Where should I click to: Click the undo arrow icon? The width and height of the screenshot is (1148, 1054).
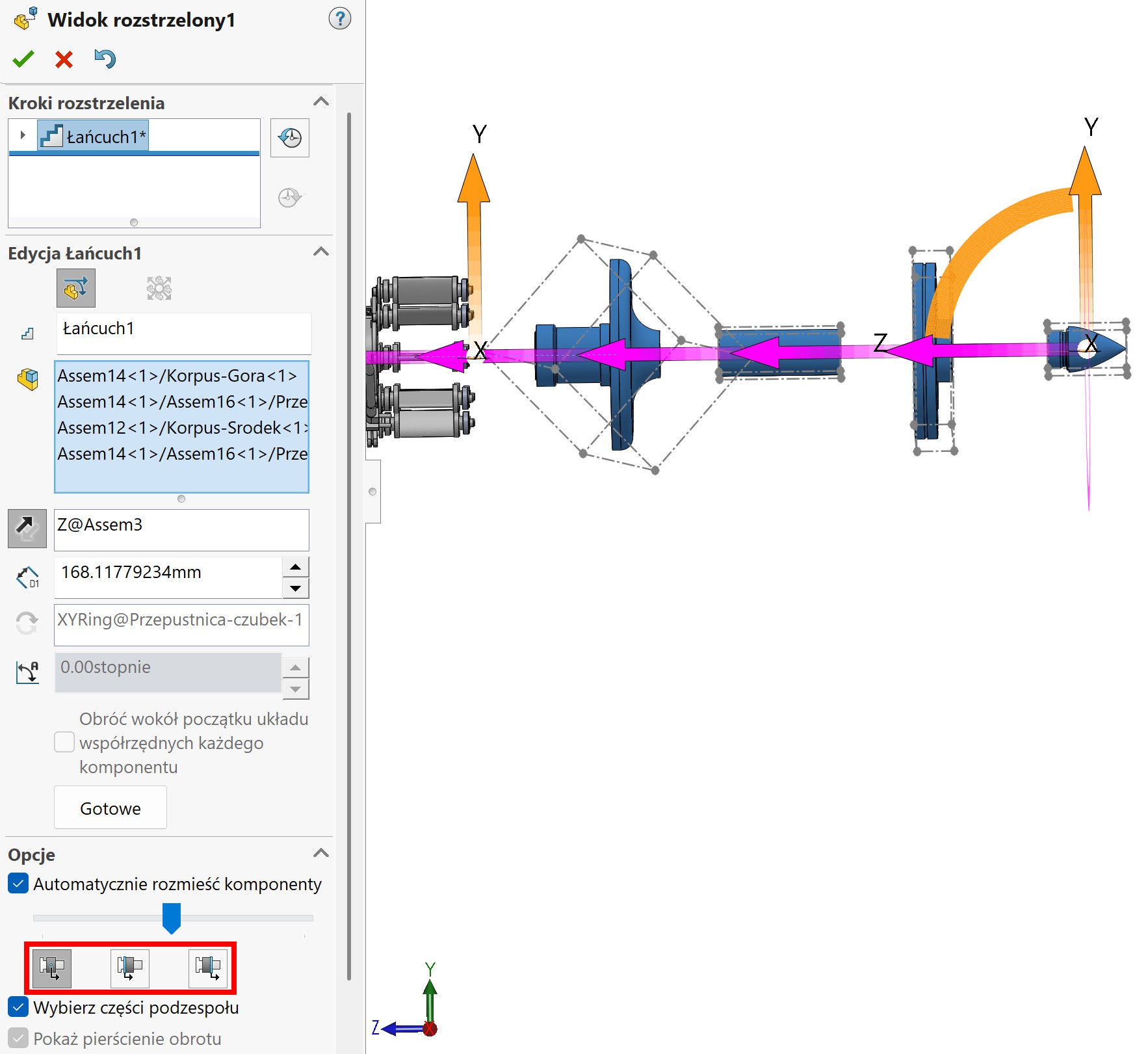pyautogui.click(x=105, y=59)
